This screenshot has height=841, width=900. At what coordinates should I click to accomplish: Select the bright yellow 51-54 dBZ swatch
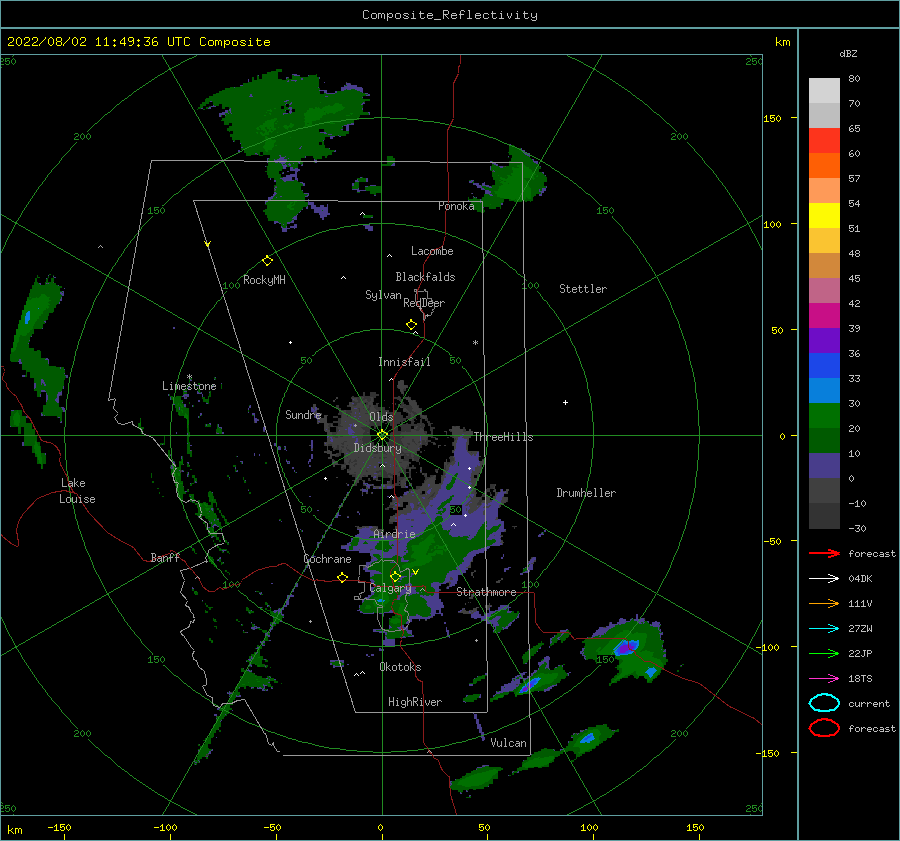pyautogui.click(x=824, y=216)
